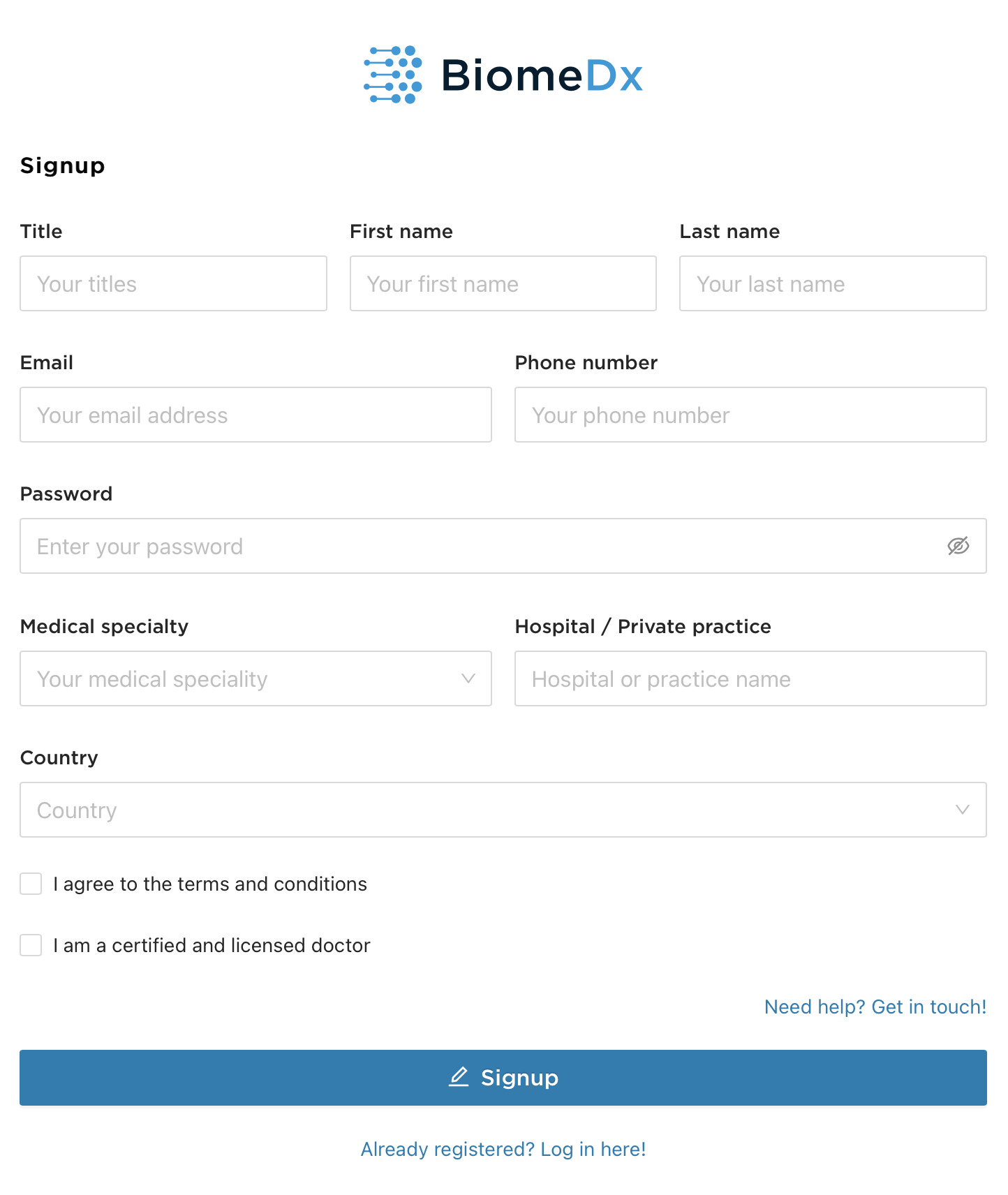
Task: Click the pencil icon on Signup button
Action: coord(459,1077)
